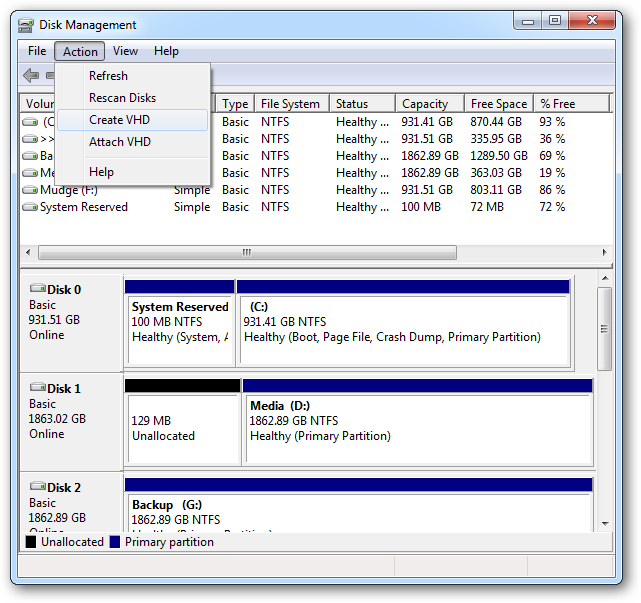Click up arrow of disk pane scrollbar
The width and height of the screenshot is (641, 603).
point(605,278)
